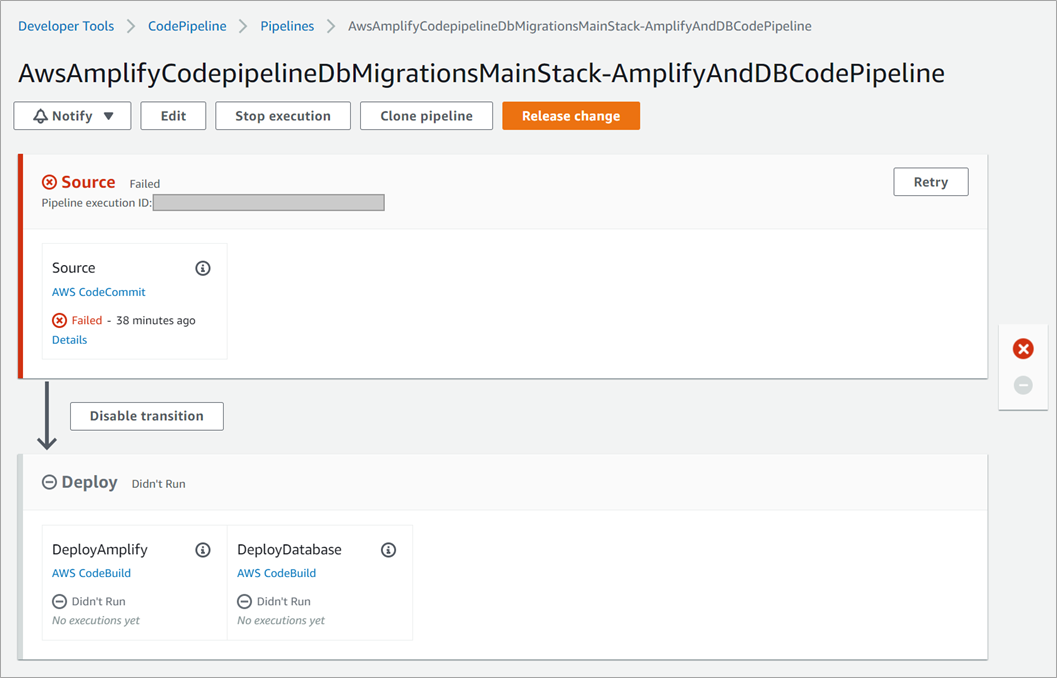Image resolution: width=1057 pixels, height=678 pixels.
Task: Click the DeployDatabase action title
Action: coord(289,549)
